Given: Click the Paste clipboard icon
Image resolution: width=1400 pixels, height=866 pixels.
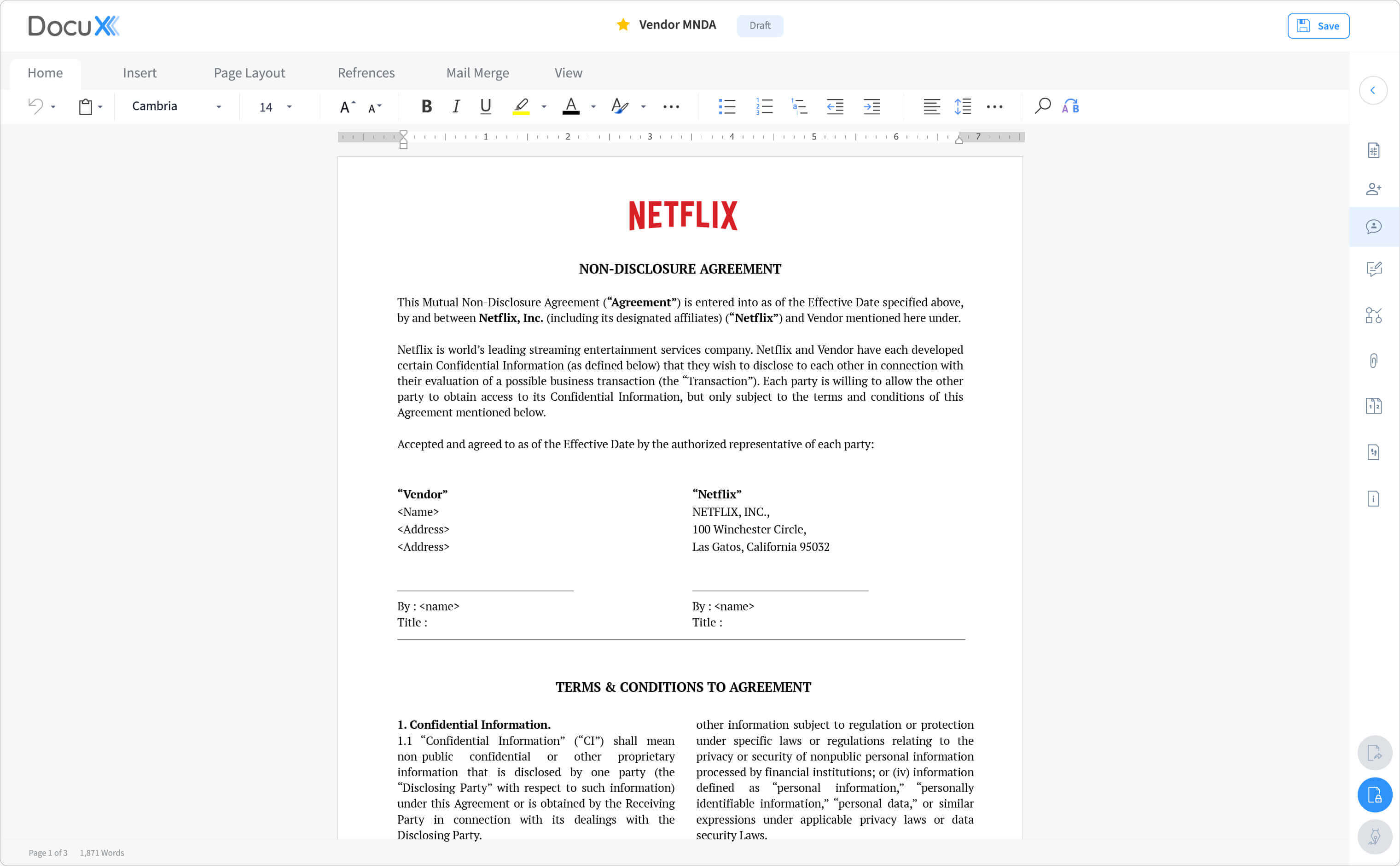Looking at the screenshot, I should 85,106.
